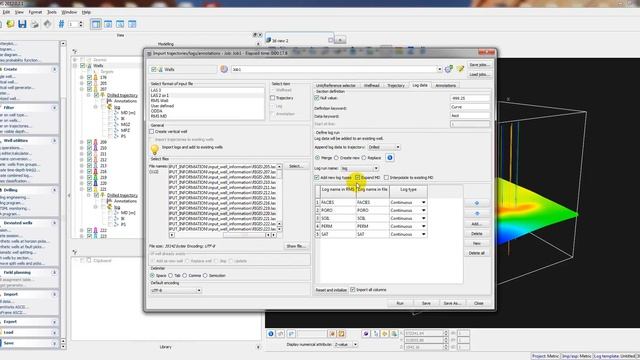Enable Create vertical well checkbox
The image size is (640, 360).
coord(151,132)
